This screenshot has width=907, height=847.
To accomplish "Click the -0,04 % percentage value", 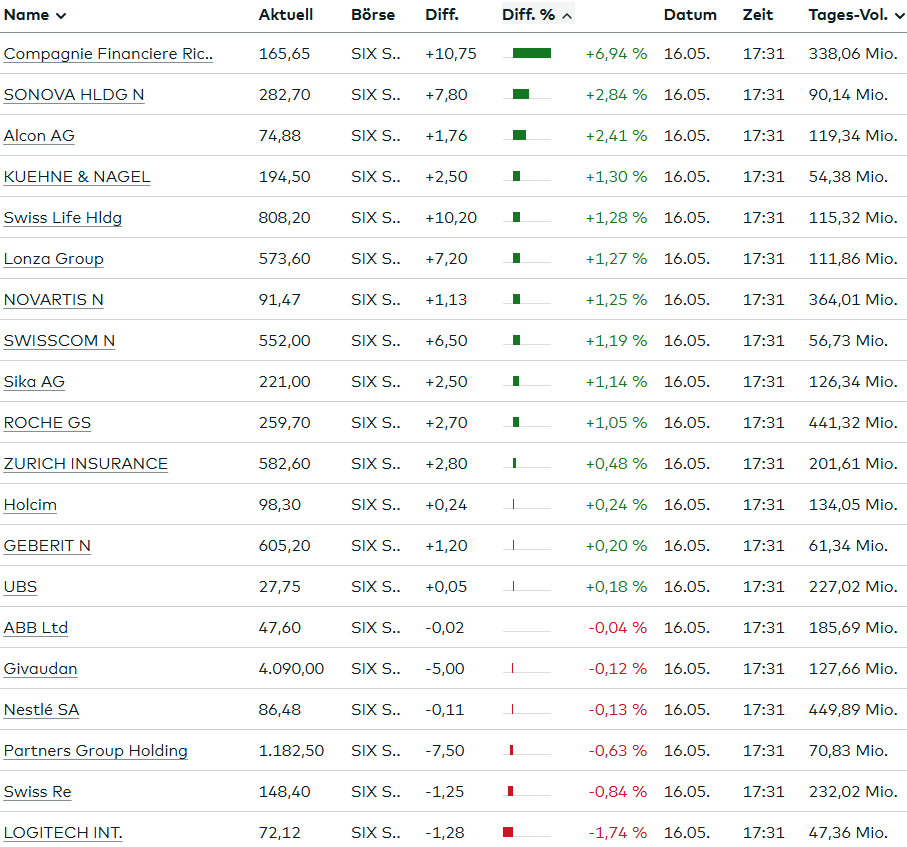I will click(618, 628).
